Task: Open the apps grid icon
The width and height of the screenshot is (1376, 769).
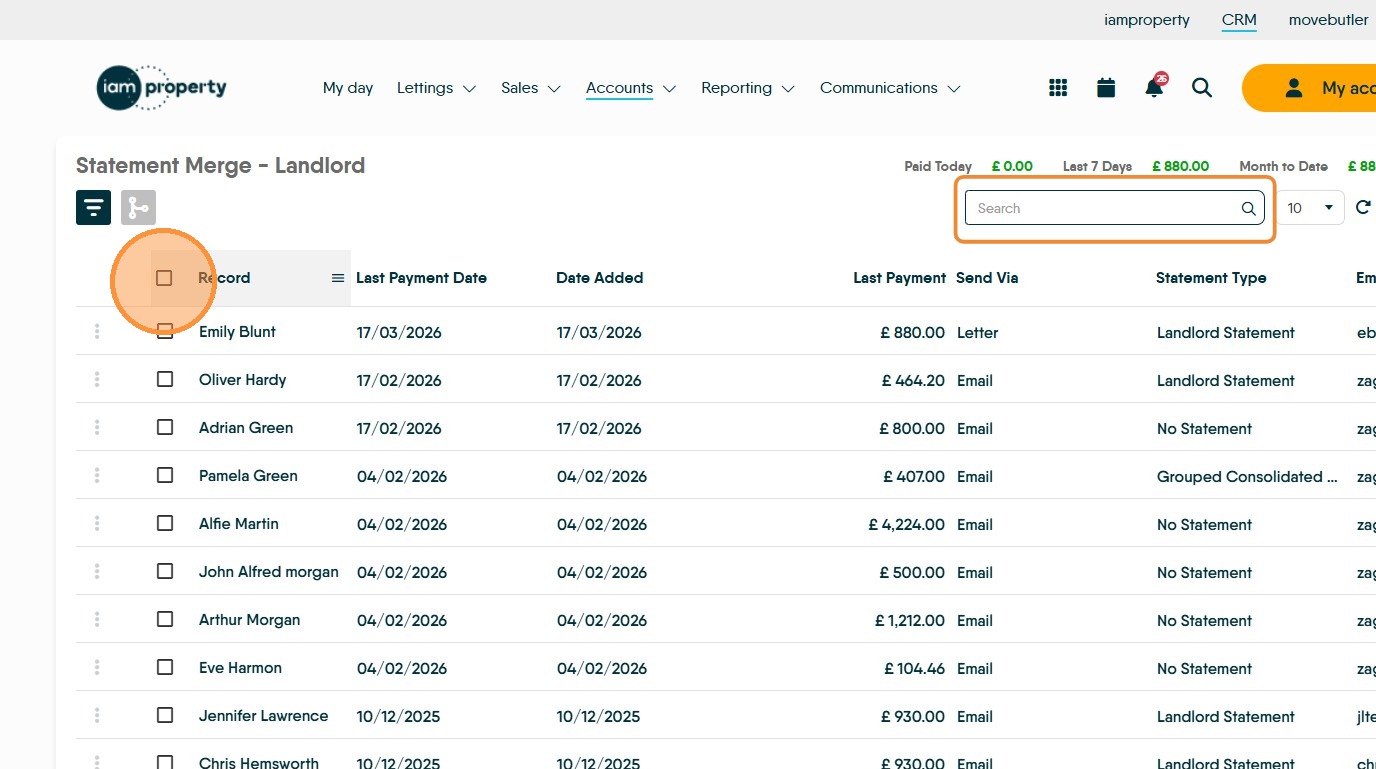Action: (x=1058, y=88)
